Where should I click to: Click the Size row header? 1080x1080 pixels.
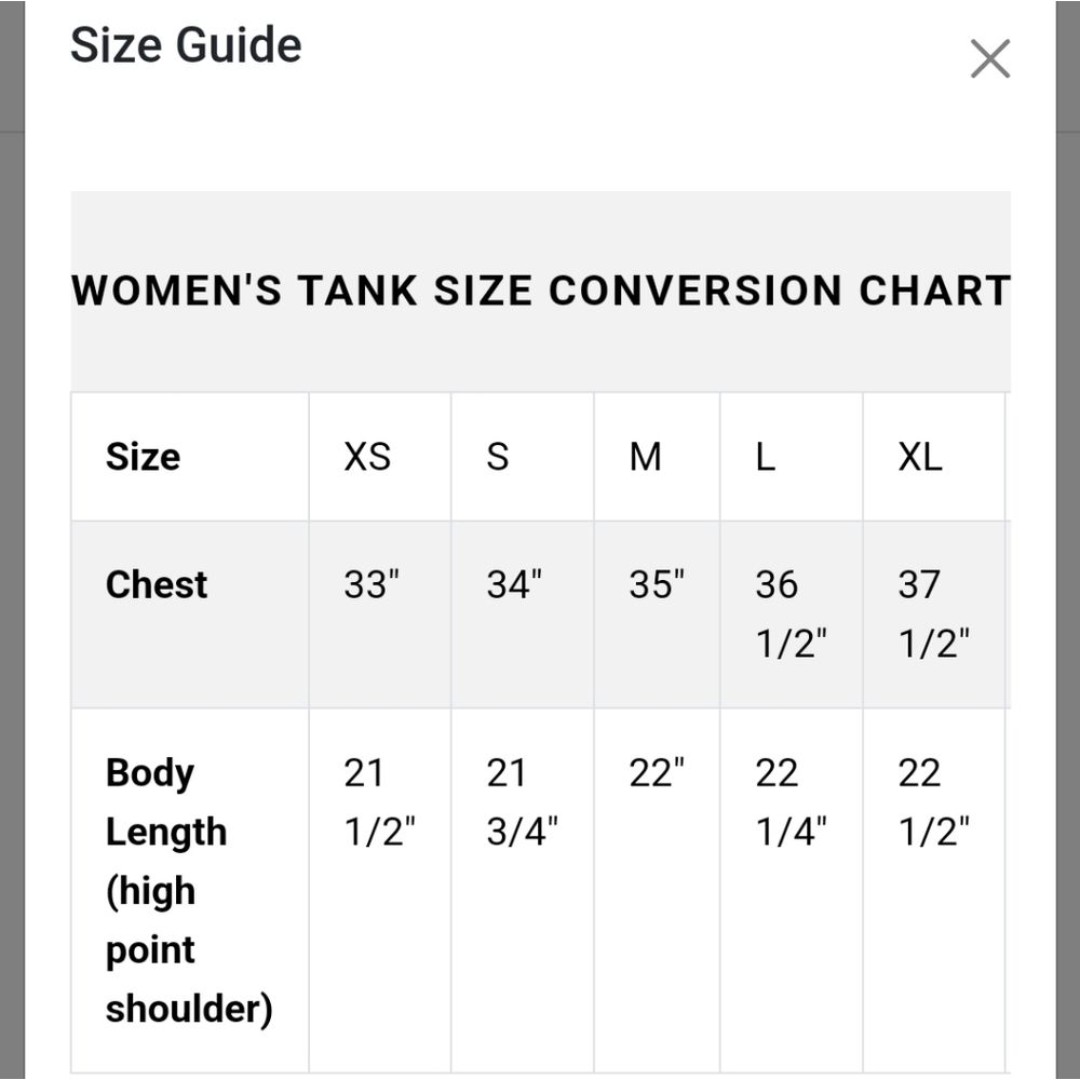(143, 457)
